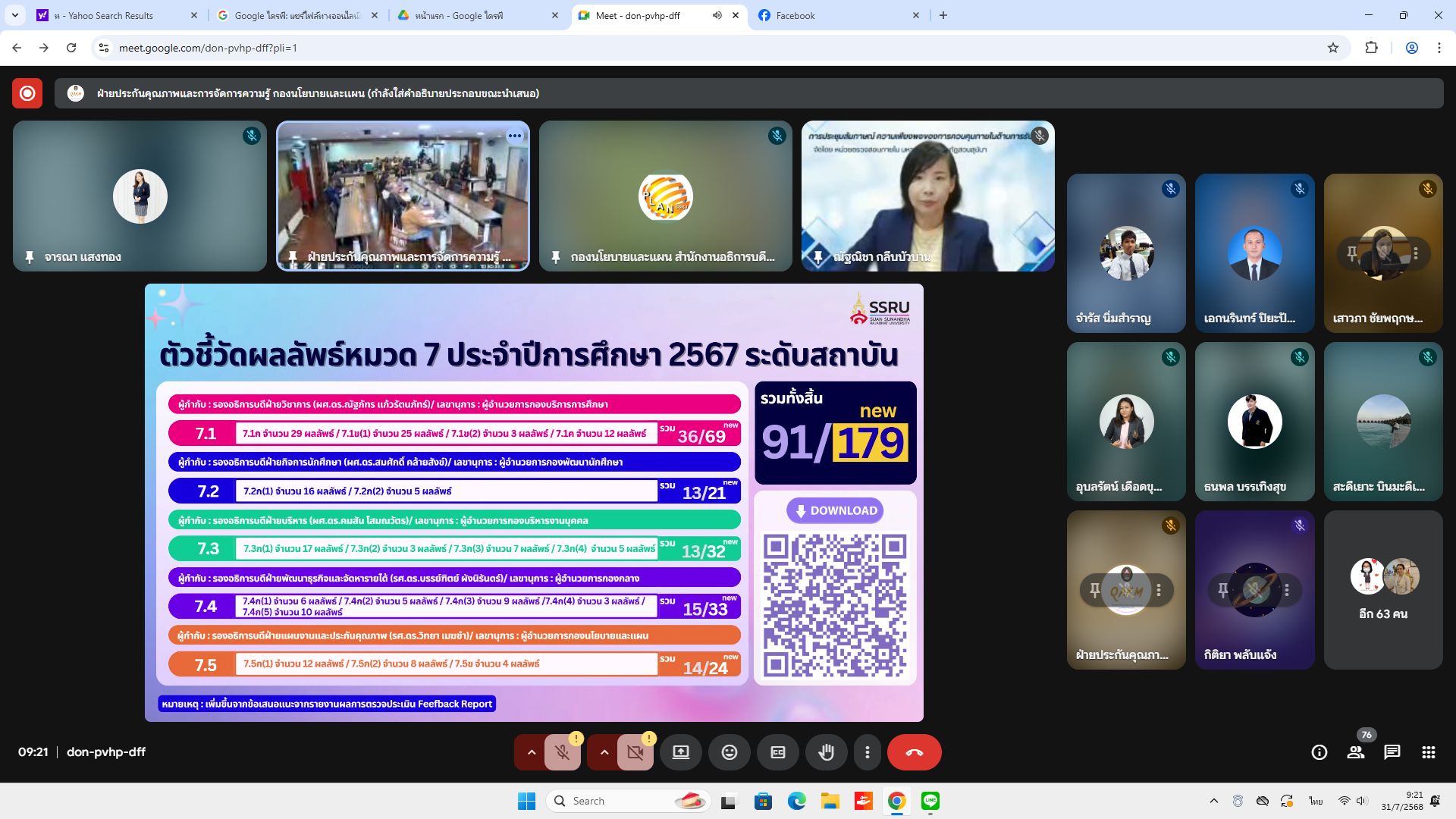1456x819 pixels.
Task: Open chat with everyone panel
Action: [x=1392, y=752]
